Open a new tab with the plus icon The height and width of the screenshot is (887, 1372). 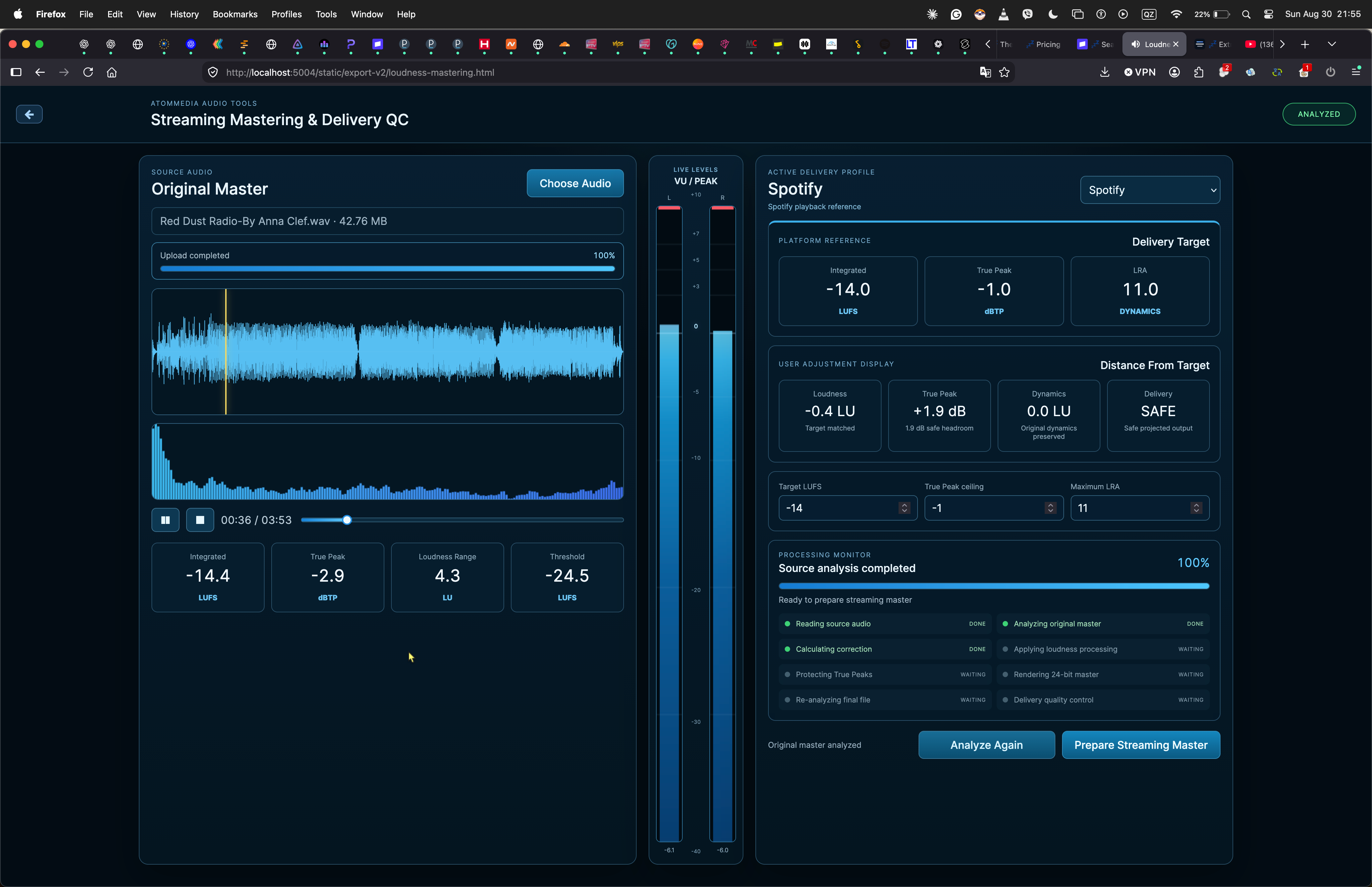(x=1305, y=44)
